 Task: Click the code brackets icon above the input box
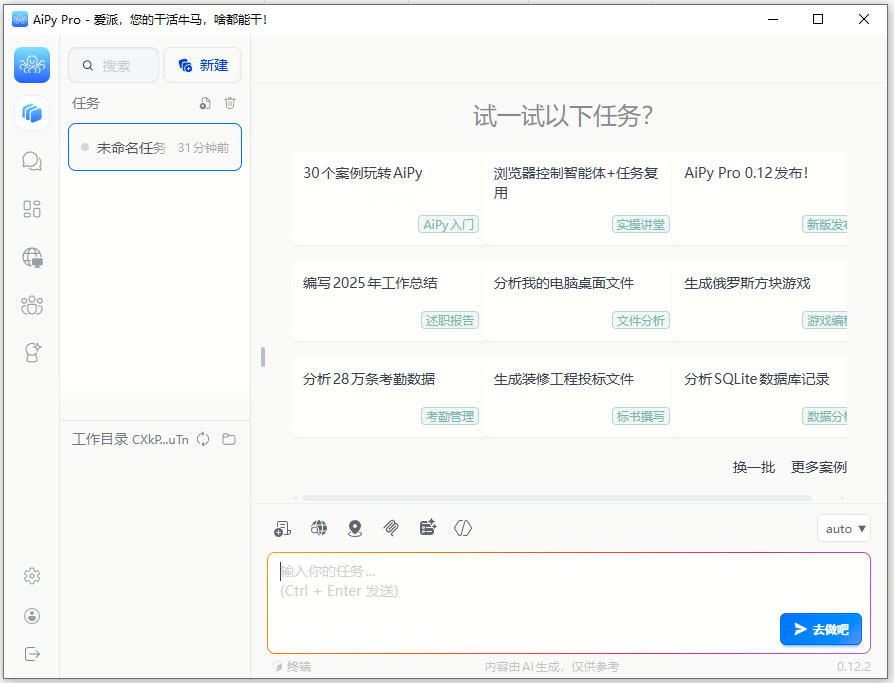(462, 527)
